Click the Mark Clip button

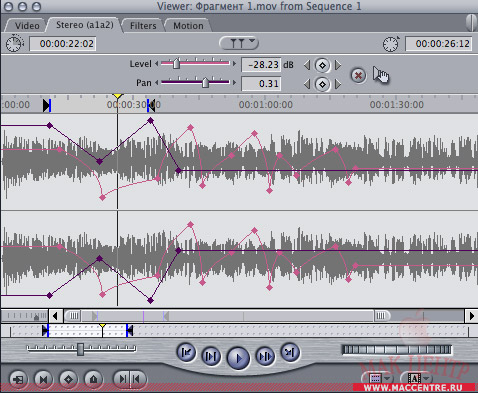coord(43,379)
